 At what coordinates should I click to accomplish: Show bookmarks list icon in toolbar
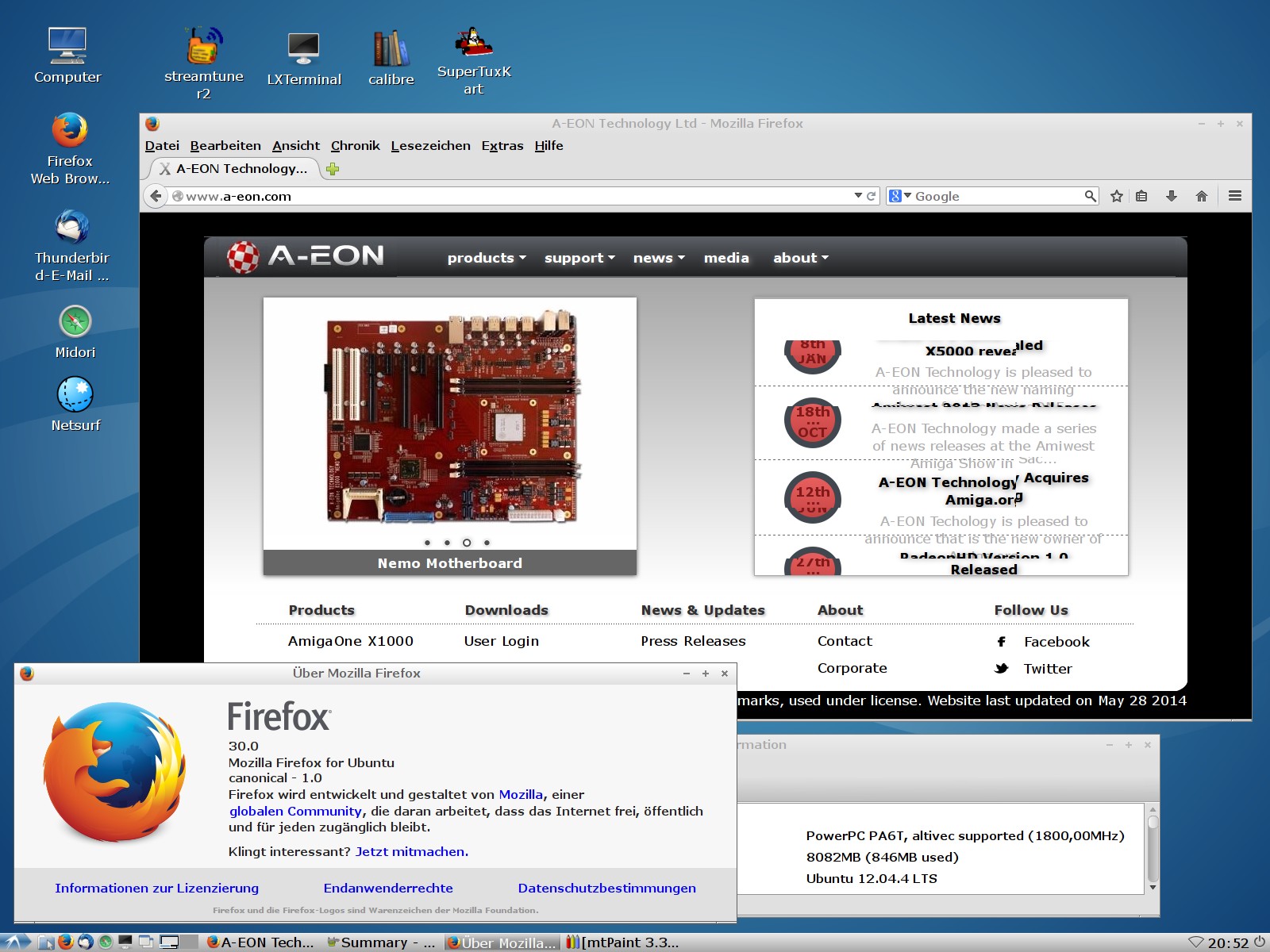pyautogui.click(x=1141, y=196)
